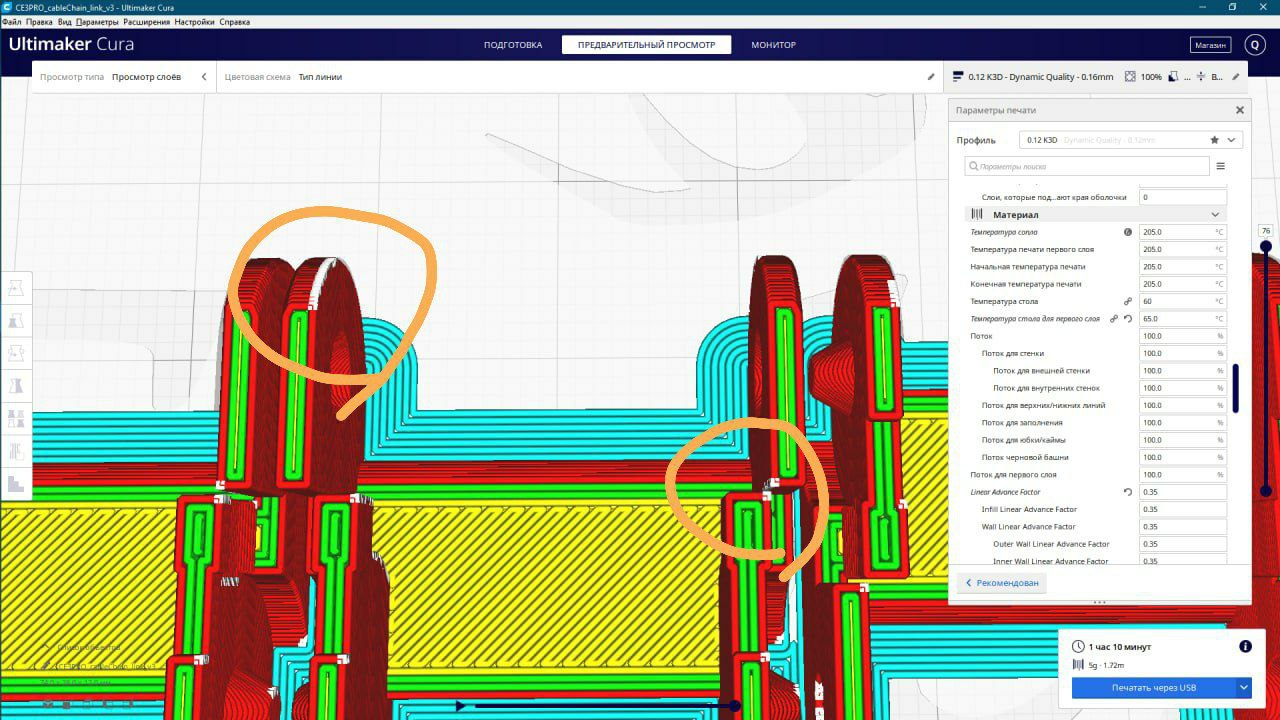Open the Настройки menu
Screen dimensions: 1280x720
194,21
